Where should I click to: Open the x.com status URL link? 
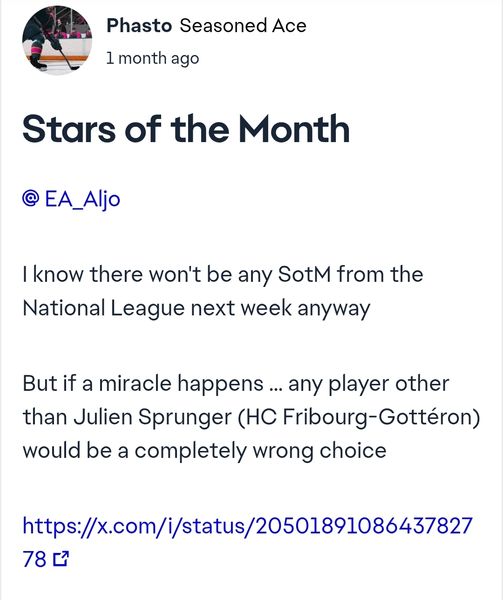click(247, 542)
